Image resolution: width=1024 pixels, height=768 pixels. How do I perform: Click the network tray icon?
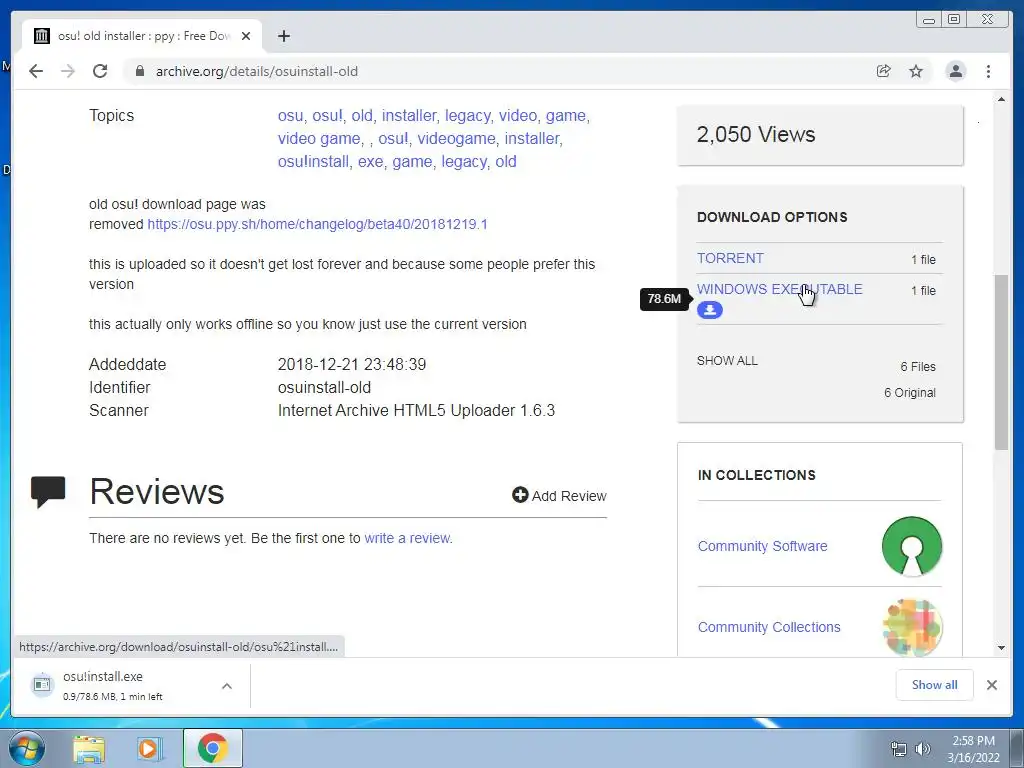899,749
